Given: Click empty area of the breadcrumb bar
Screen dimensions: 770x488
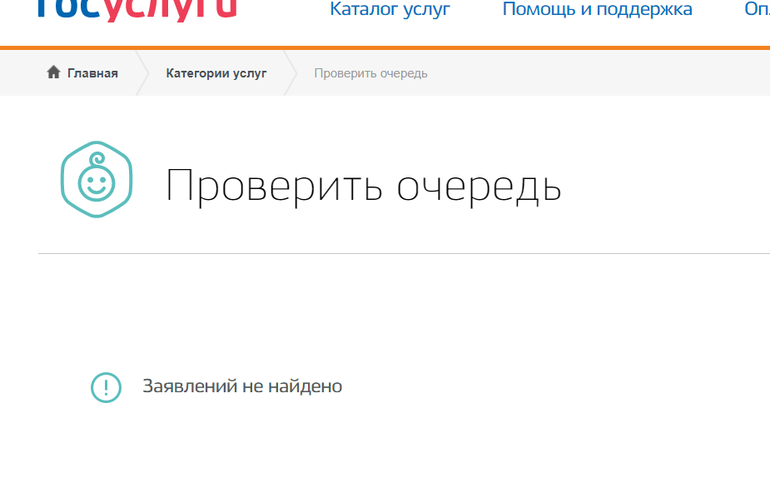Looking at the screenshot, I should (x=600, y=73).
